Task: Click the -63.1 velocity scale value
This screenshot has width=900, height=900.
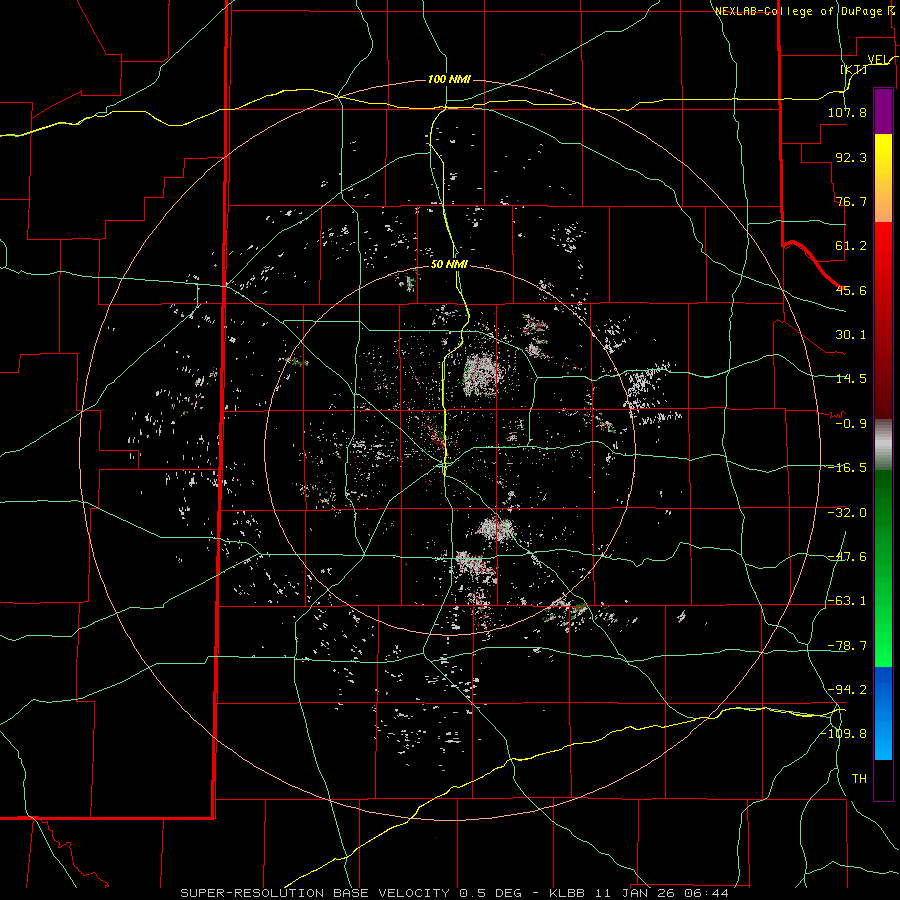Action: coord(847,601)
